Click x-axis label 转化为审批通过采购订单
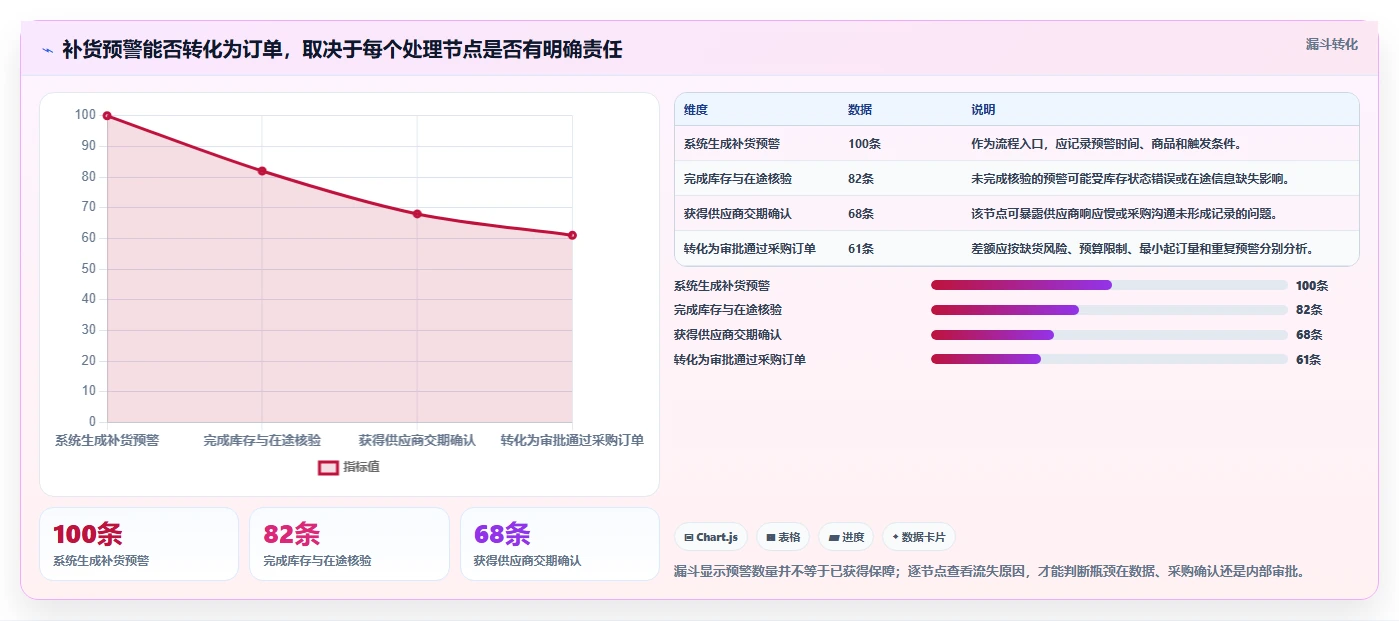The width and height of the screenshot is (1399, 621). pyautogui.click(x=572, y=440)
